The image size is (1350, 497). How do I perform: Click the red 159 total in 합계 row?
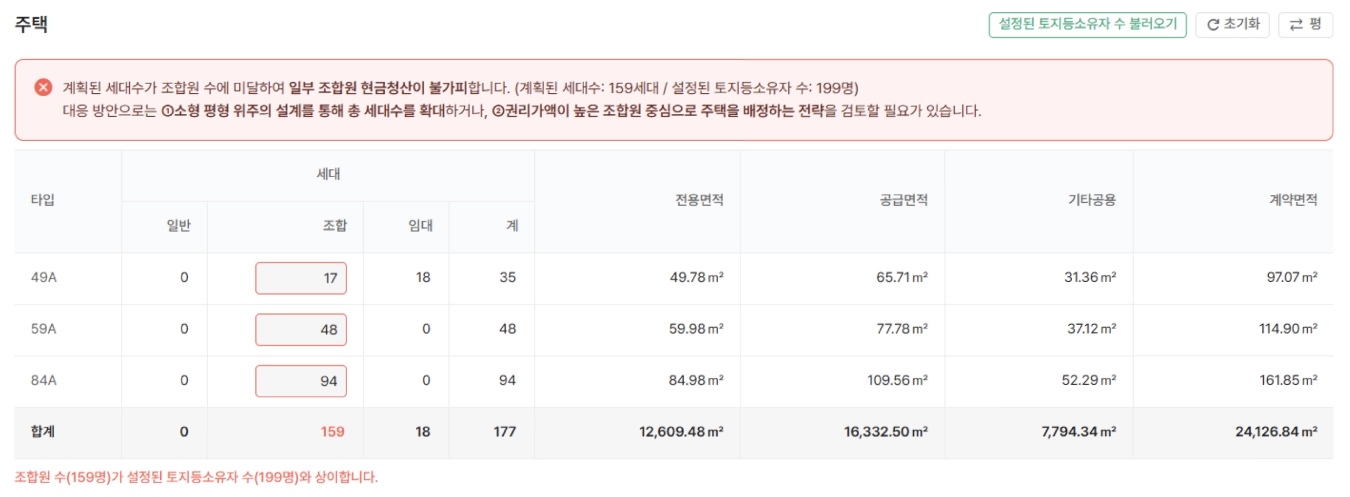click(x=332, y=432)
